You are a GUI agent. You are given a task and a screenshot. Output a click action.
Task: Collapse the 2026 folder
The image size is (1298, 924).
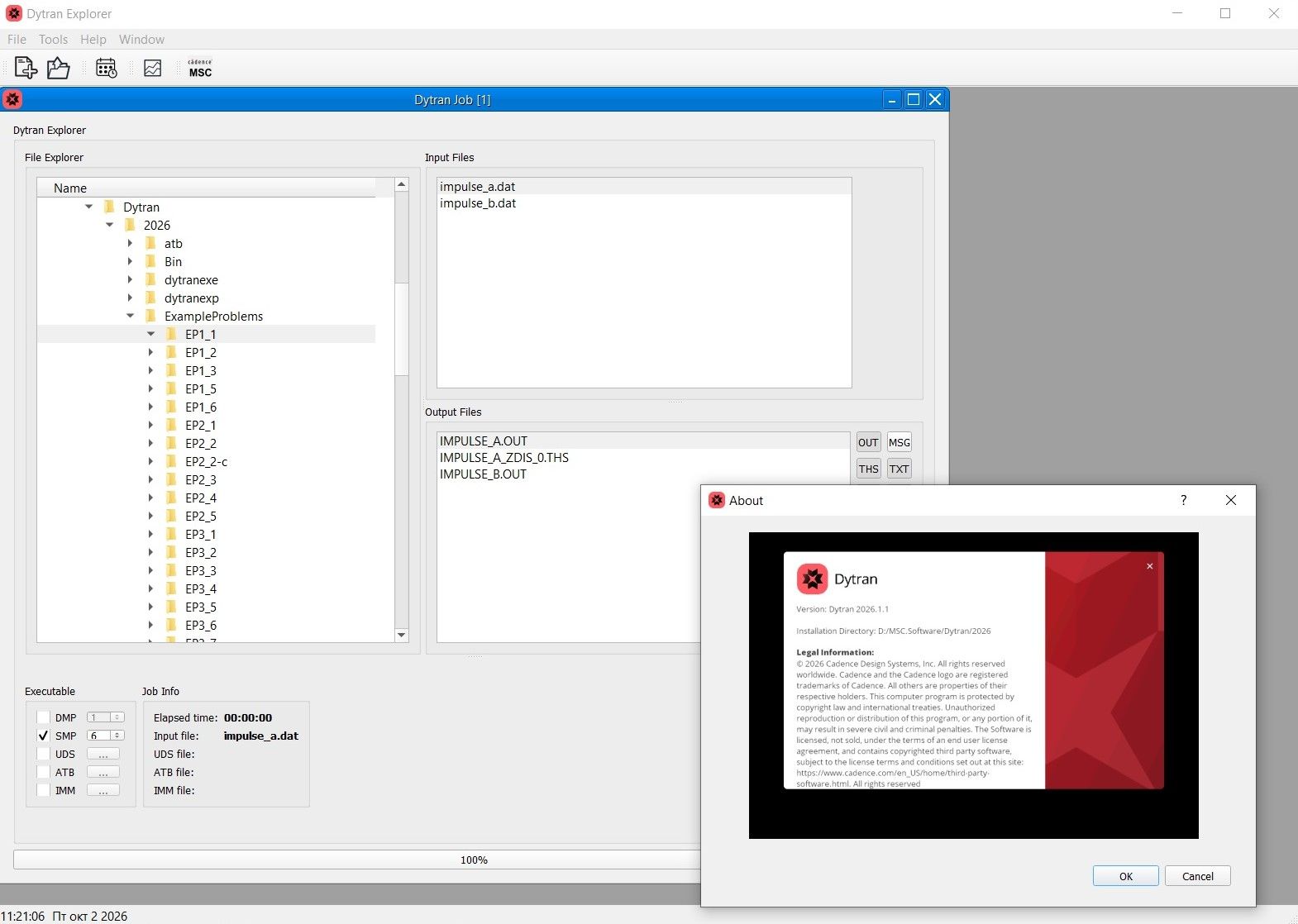109,225
